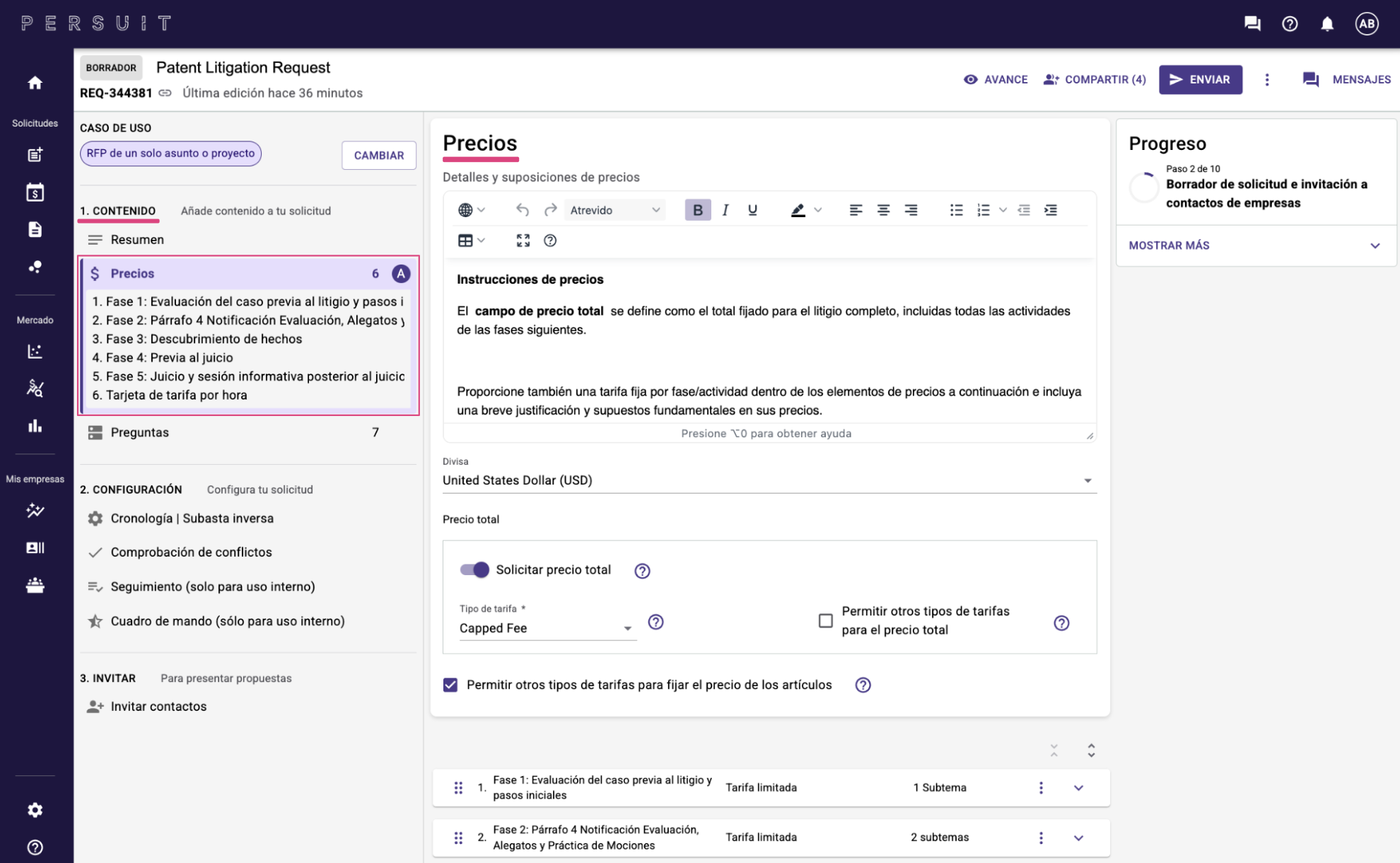1400x863 pixels.
Task: Toggle Solicitar precio total switch
Action: point(474,569)
